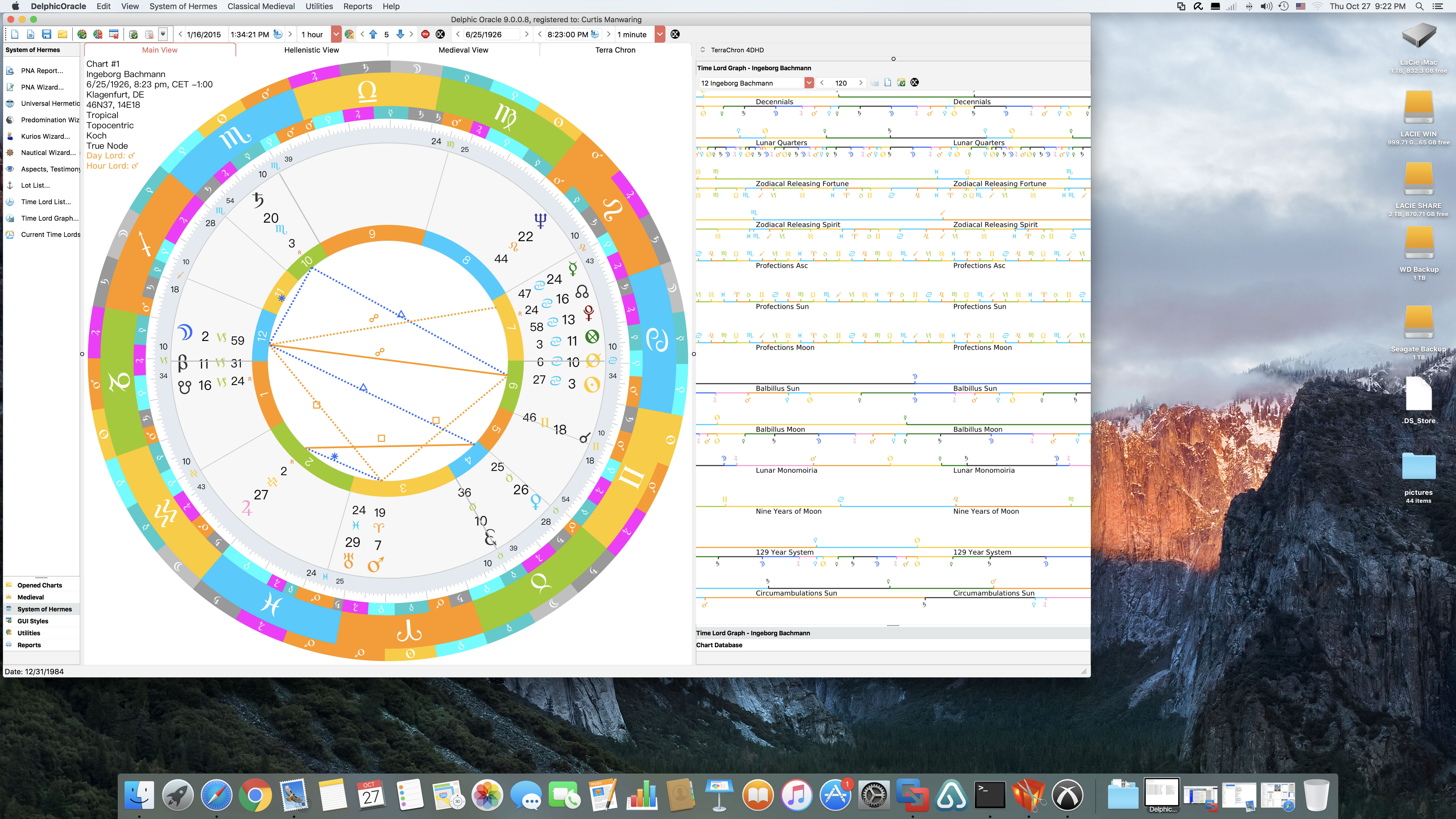Open Terminal from the Dock
Viewport: 1456px width, 819px height.
[990, 795]
